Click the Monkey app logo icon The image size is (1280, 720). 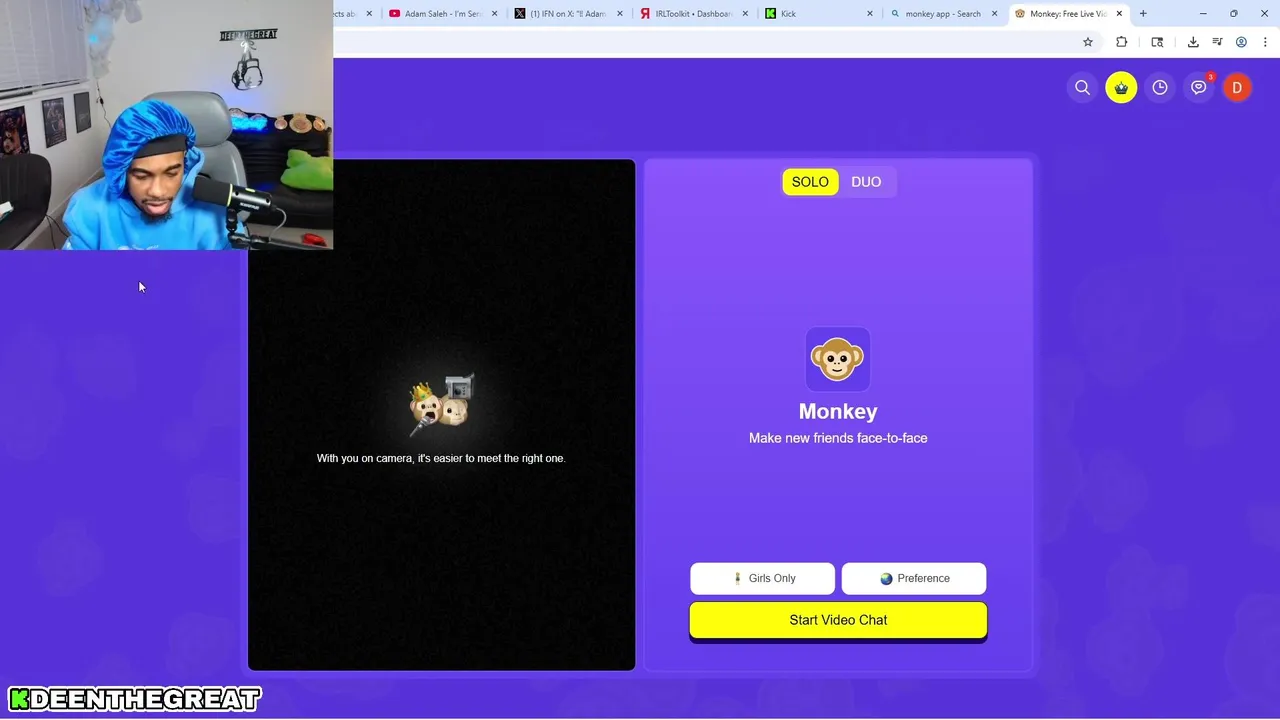[838, 359]
